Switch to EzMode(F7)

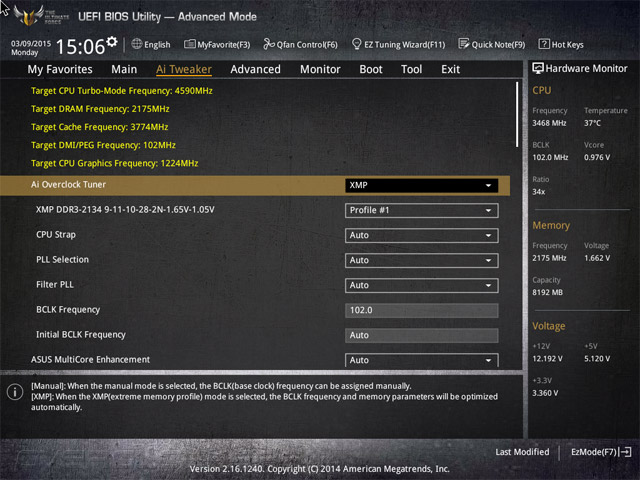point(601,452)
